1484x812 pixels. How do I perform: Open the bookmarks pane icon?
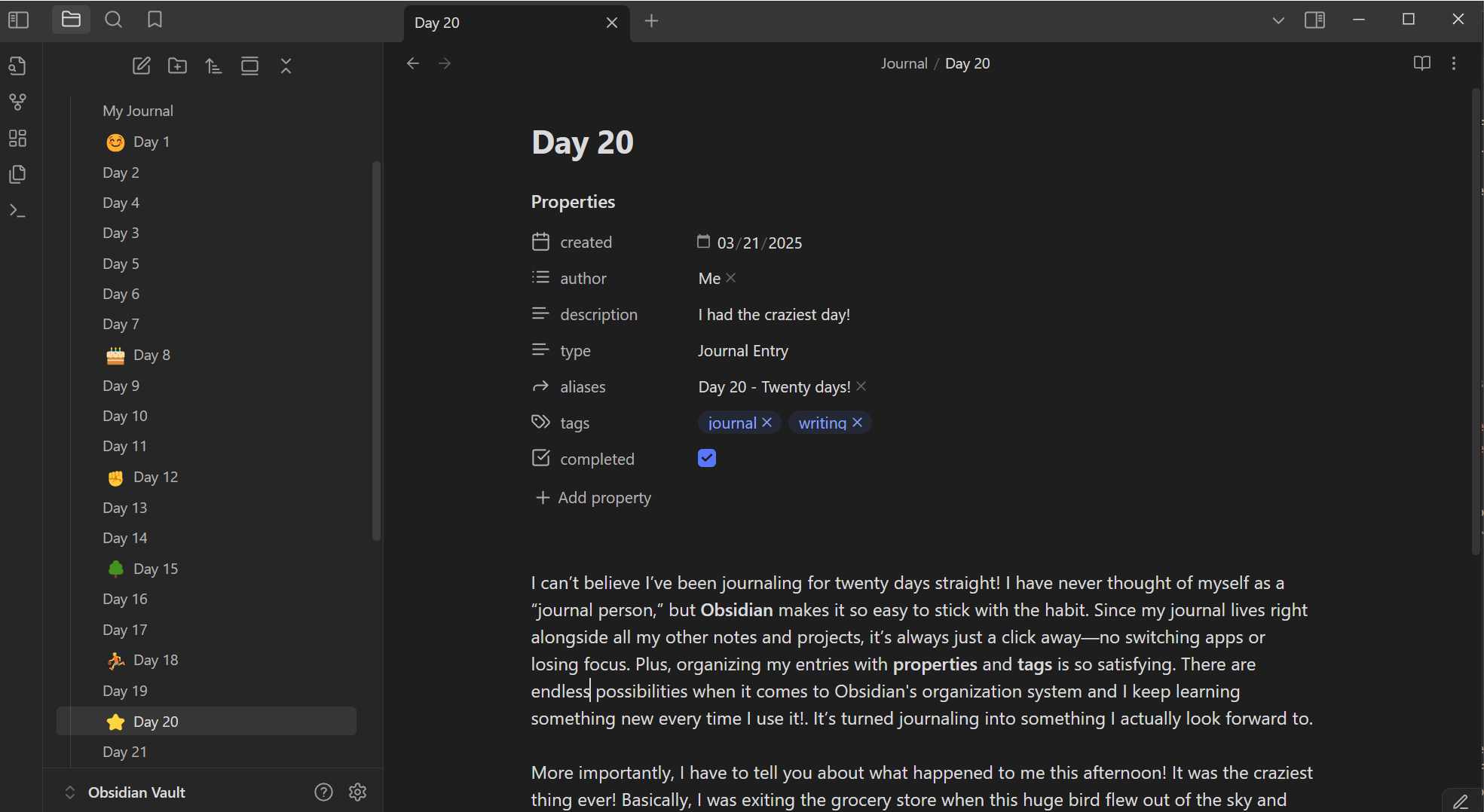[x=155, y=20]
